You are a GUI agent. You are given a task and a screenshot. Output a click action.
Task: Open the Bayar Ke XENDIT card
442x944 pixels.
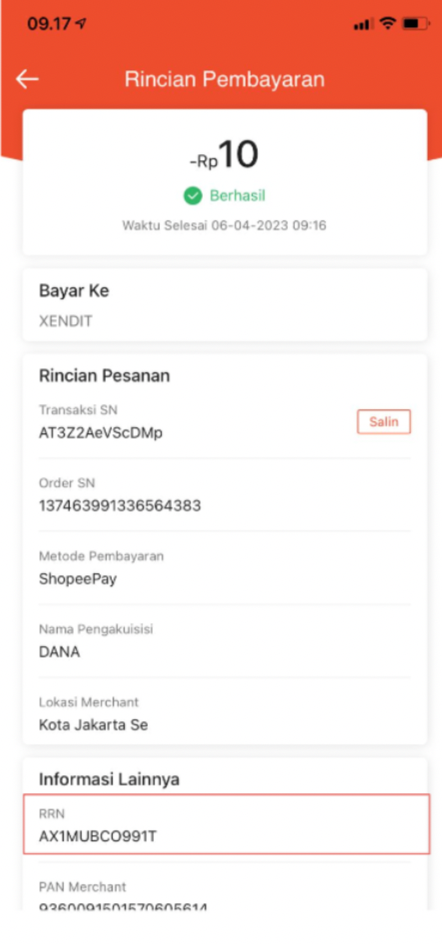(225, 305)
